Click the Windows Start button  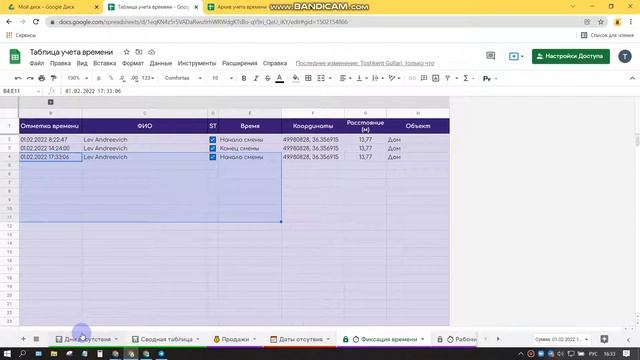pos(7,353)
